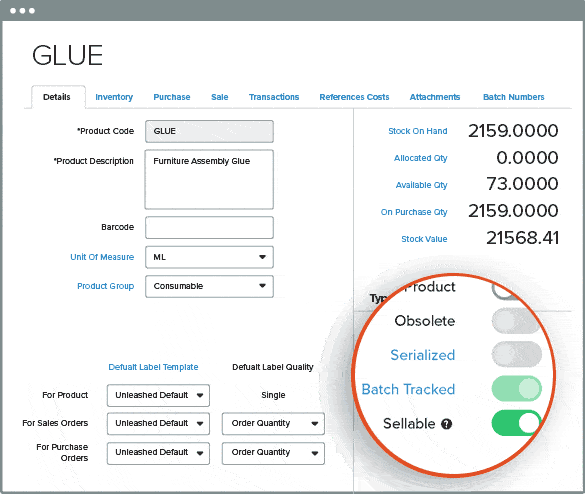
Task: Click the Unit Of Measure link
Action: tap(102, 257)
